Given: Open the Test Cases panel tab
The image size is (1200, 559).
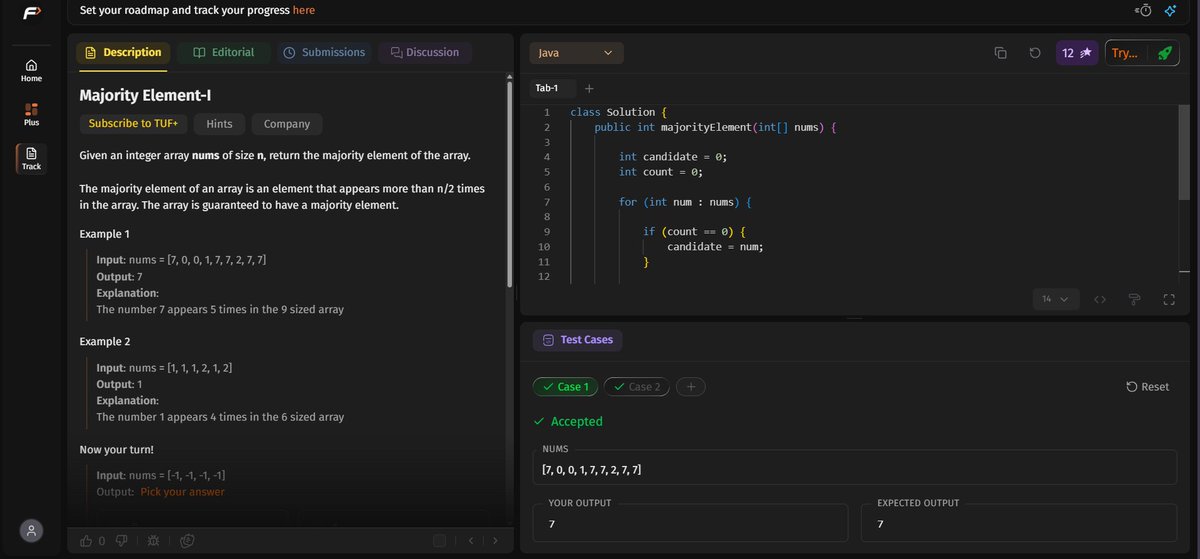Looking at the screenshot, I should [577, 340].
